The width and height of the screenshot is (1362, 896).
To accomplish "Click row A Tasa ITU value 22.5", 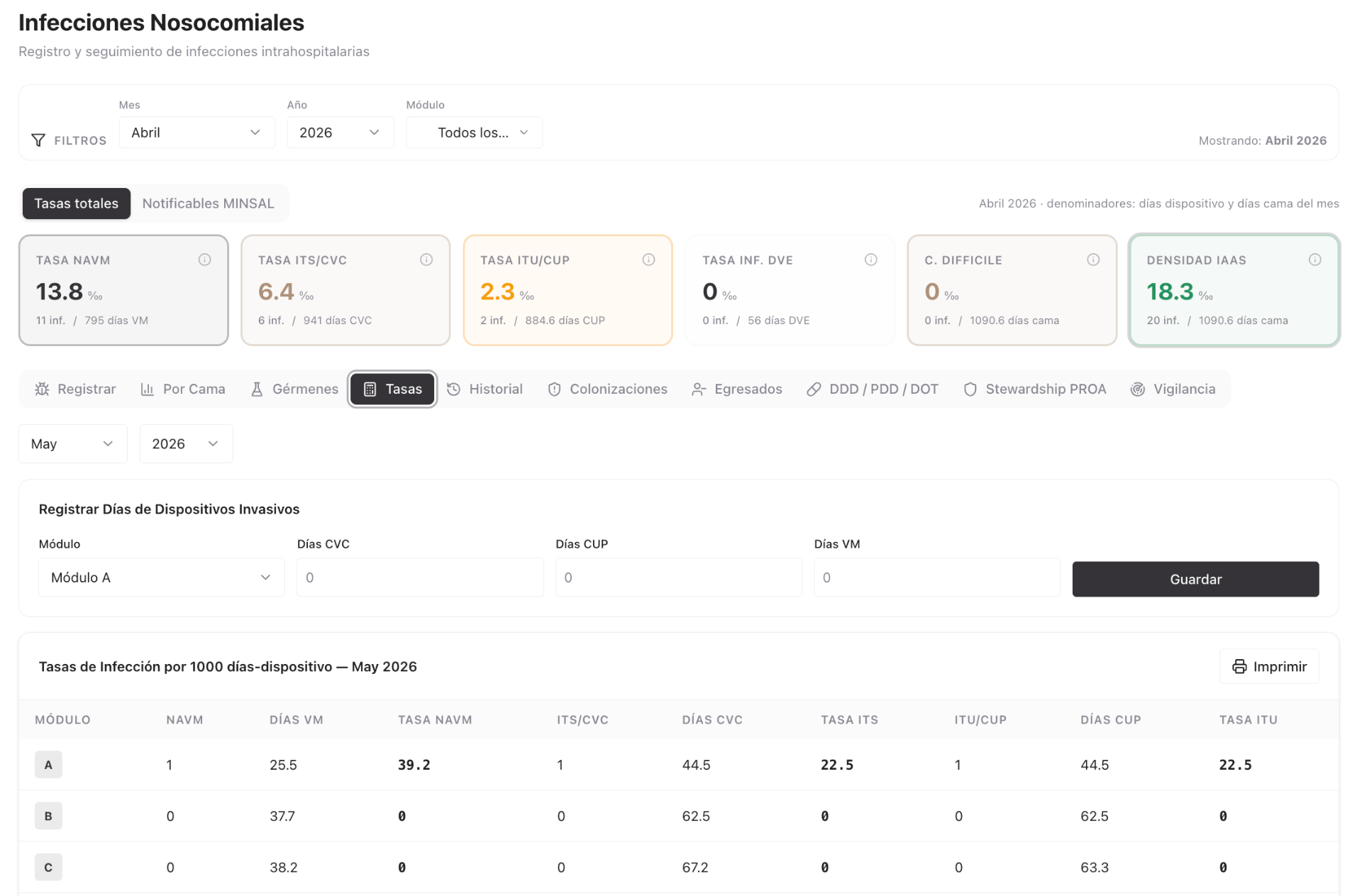I will 1236,765.
